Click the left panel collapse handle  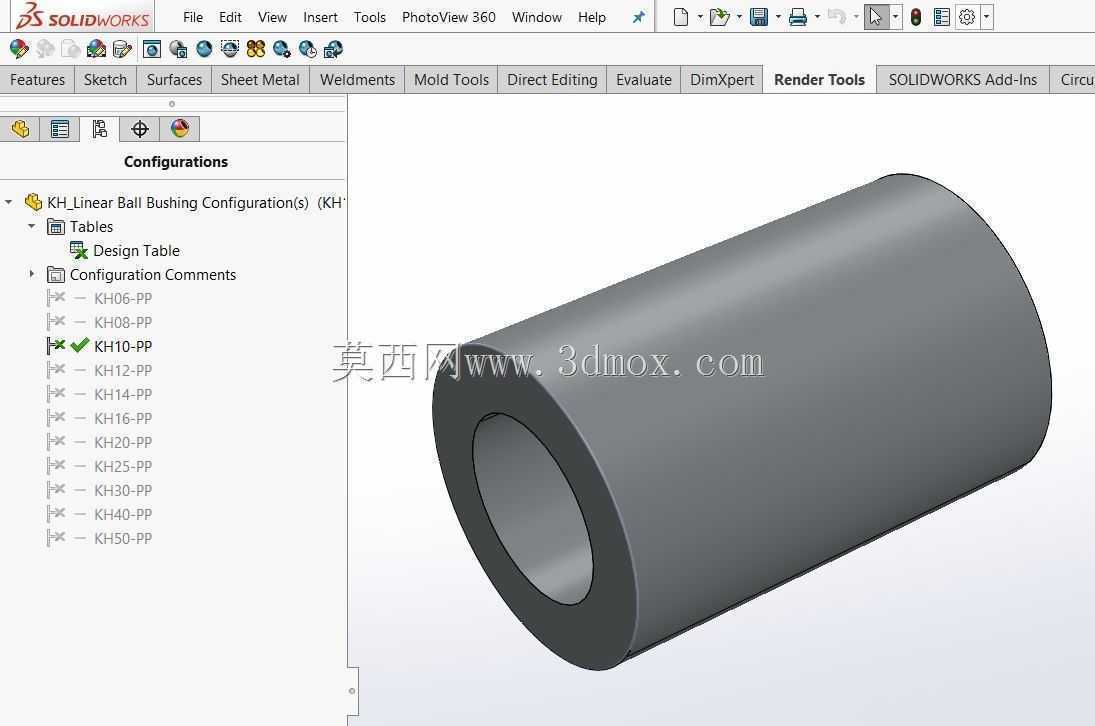point(352,691)
